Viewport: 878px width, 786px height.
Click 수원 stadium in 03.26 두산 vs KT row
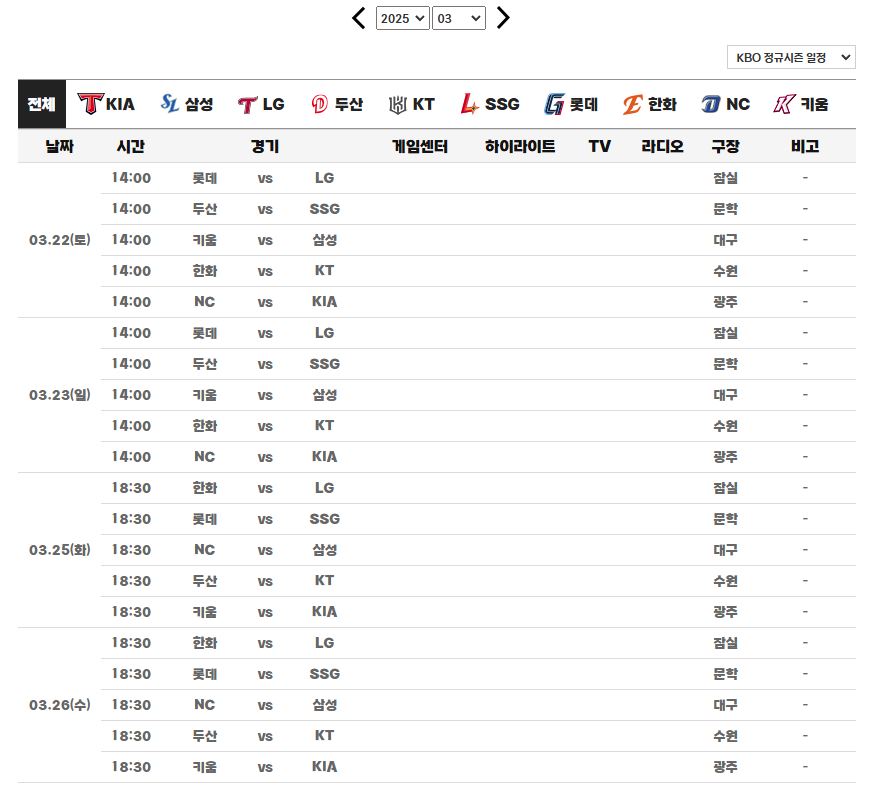[x=725, y=736]
